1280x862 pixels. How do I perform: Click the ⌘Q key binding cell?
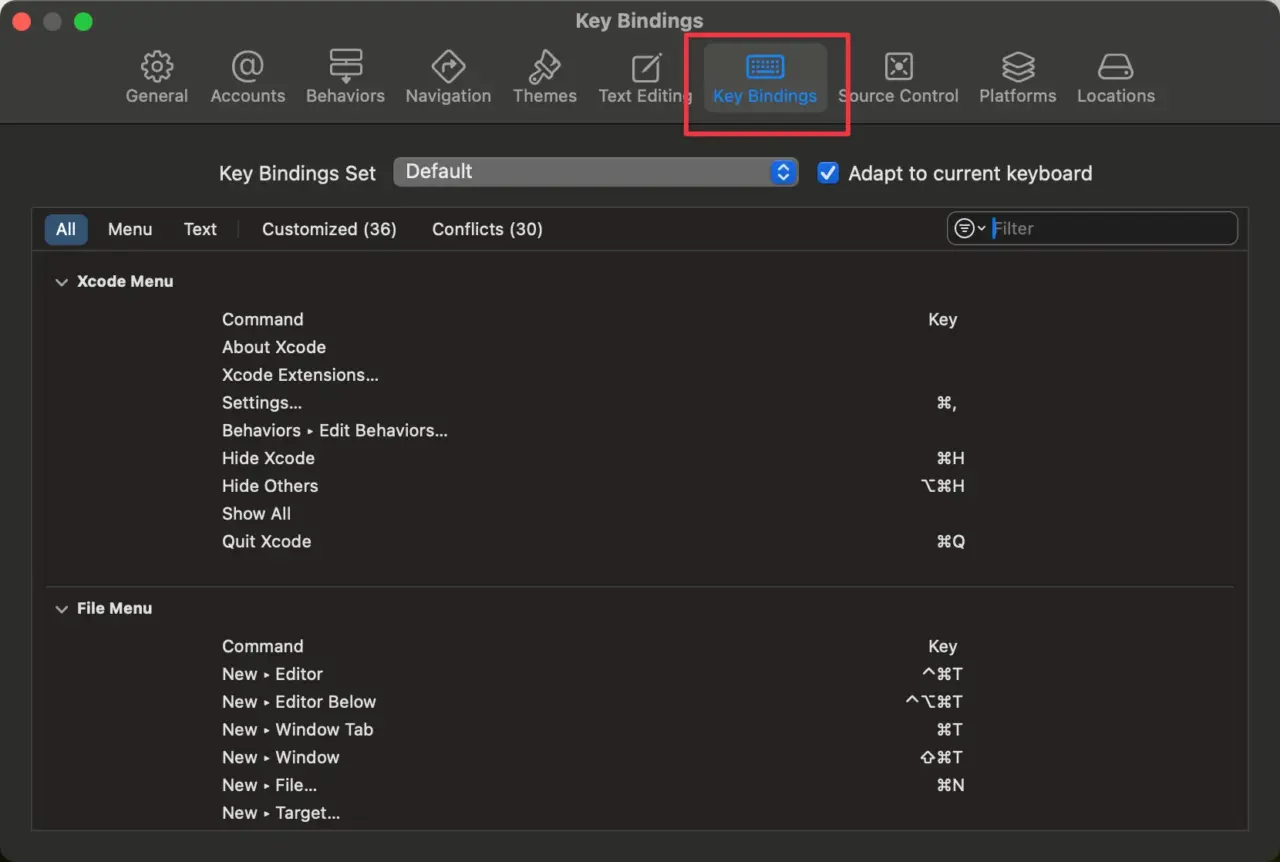950,542
